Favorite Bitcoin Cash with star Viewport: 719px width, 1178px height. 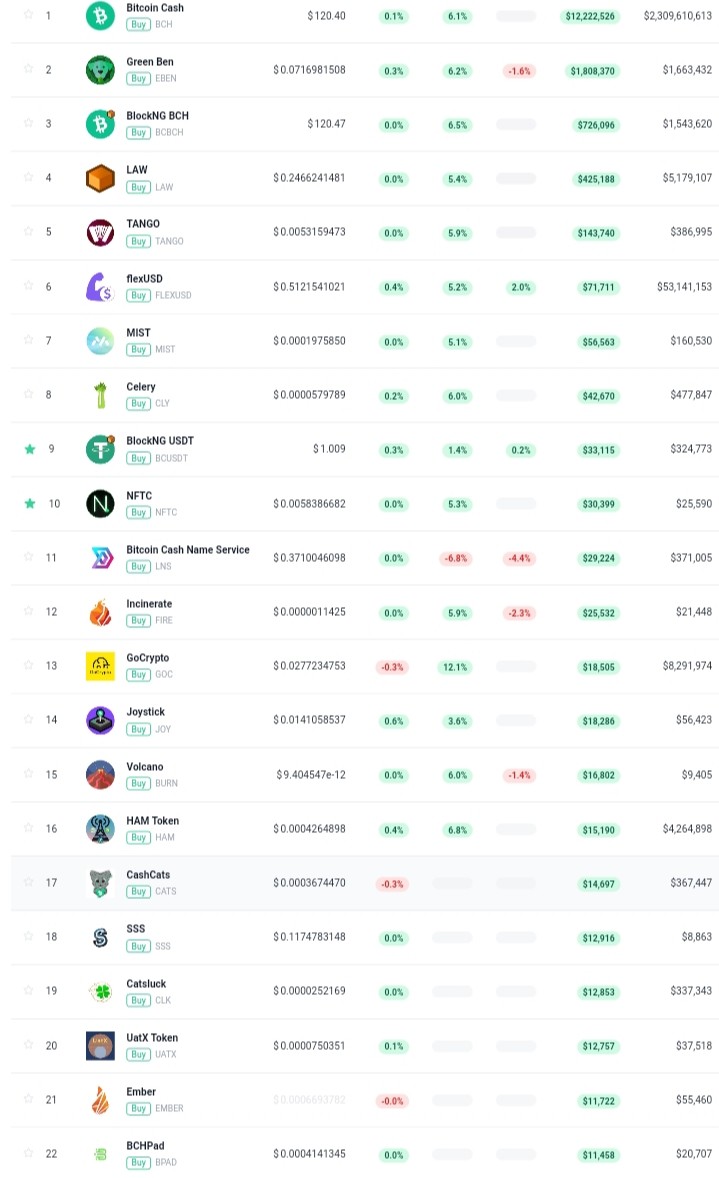pos(29,14)
